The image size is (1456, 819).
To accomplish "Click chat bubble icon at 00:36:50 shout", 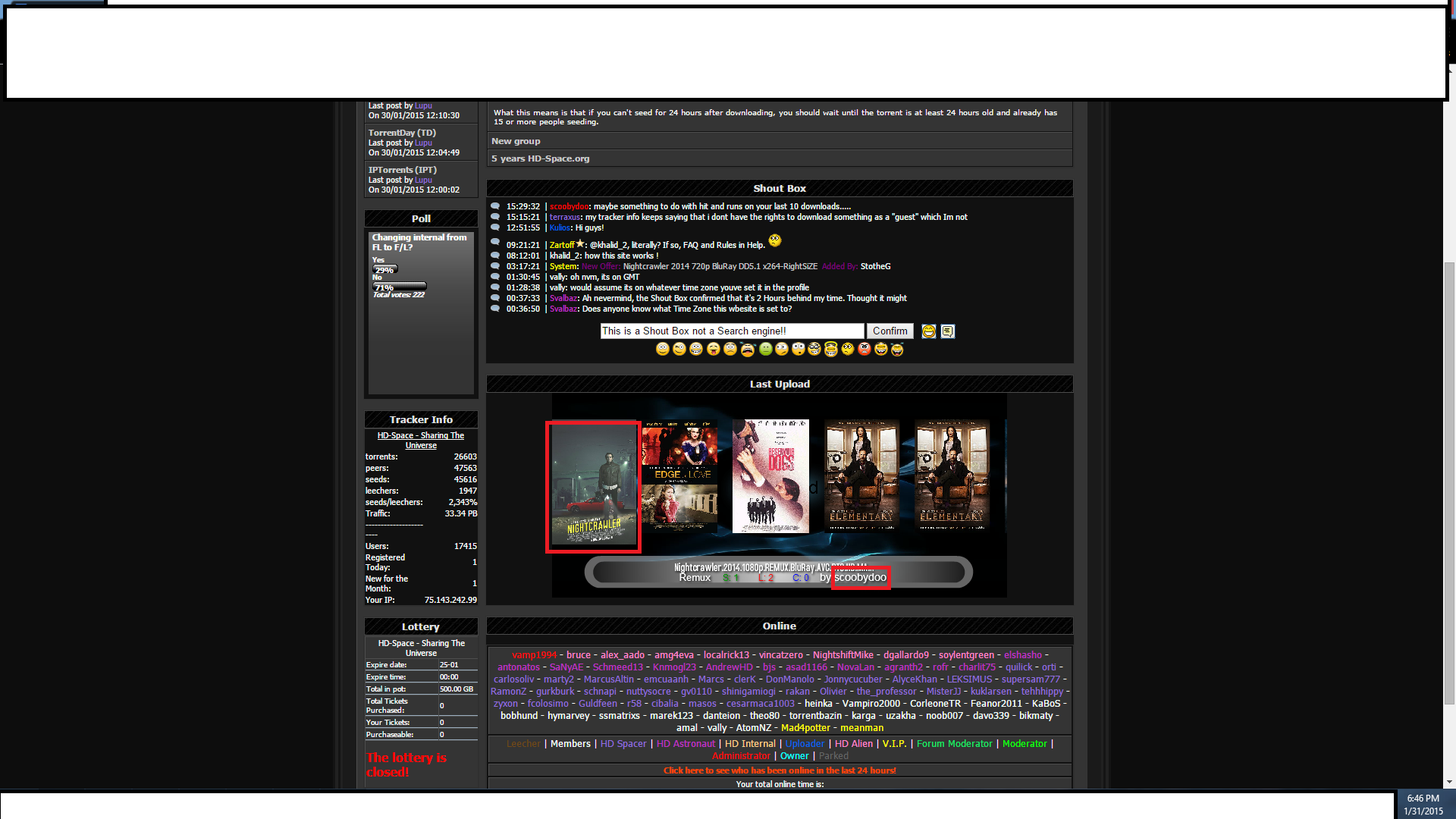I will tap(495, 309).
